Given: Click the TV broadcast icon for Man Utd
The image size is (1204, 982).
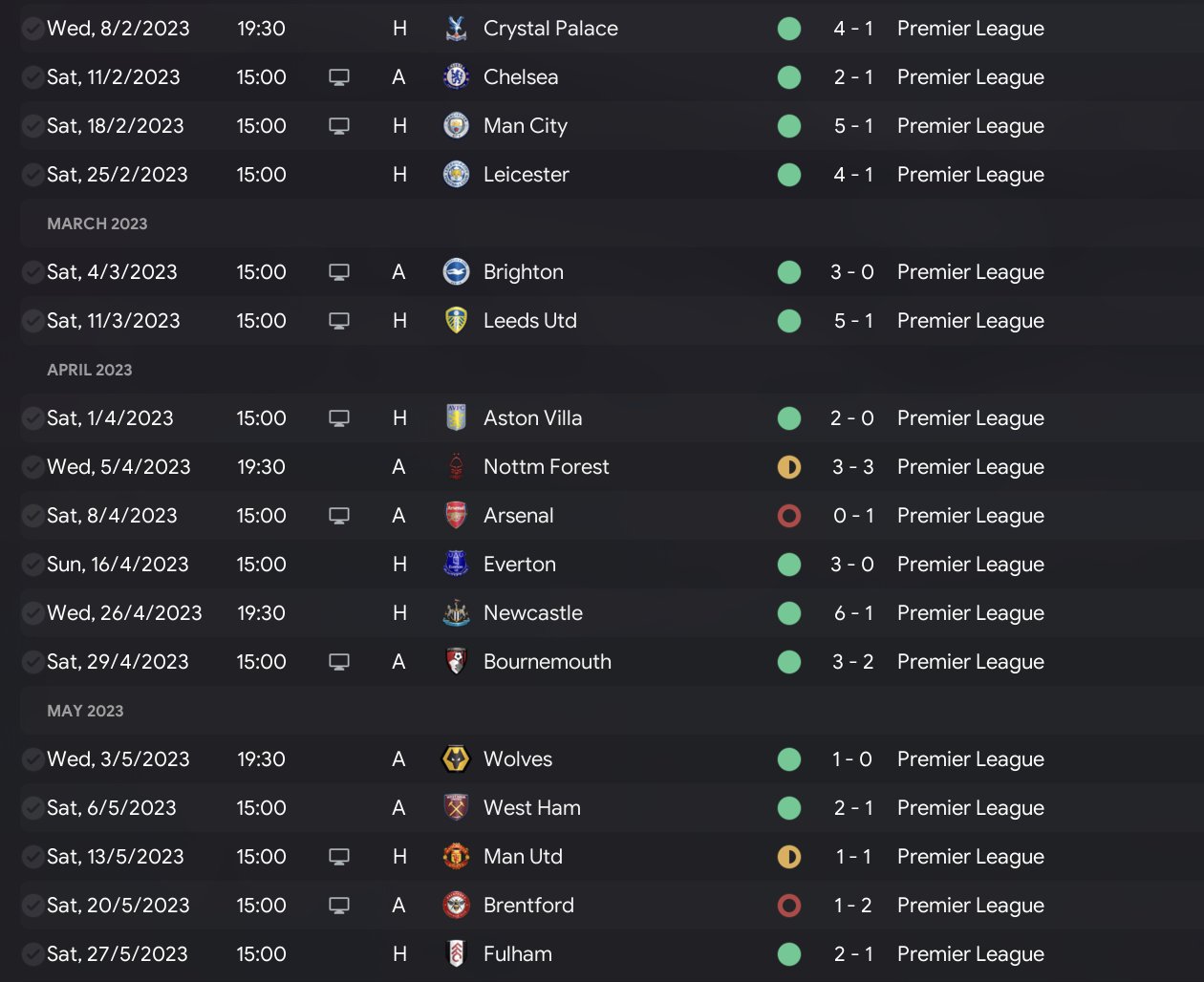Looking at the screenshot, I should 338,857.
